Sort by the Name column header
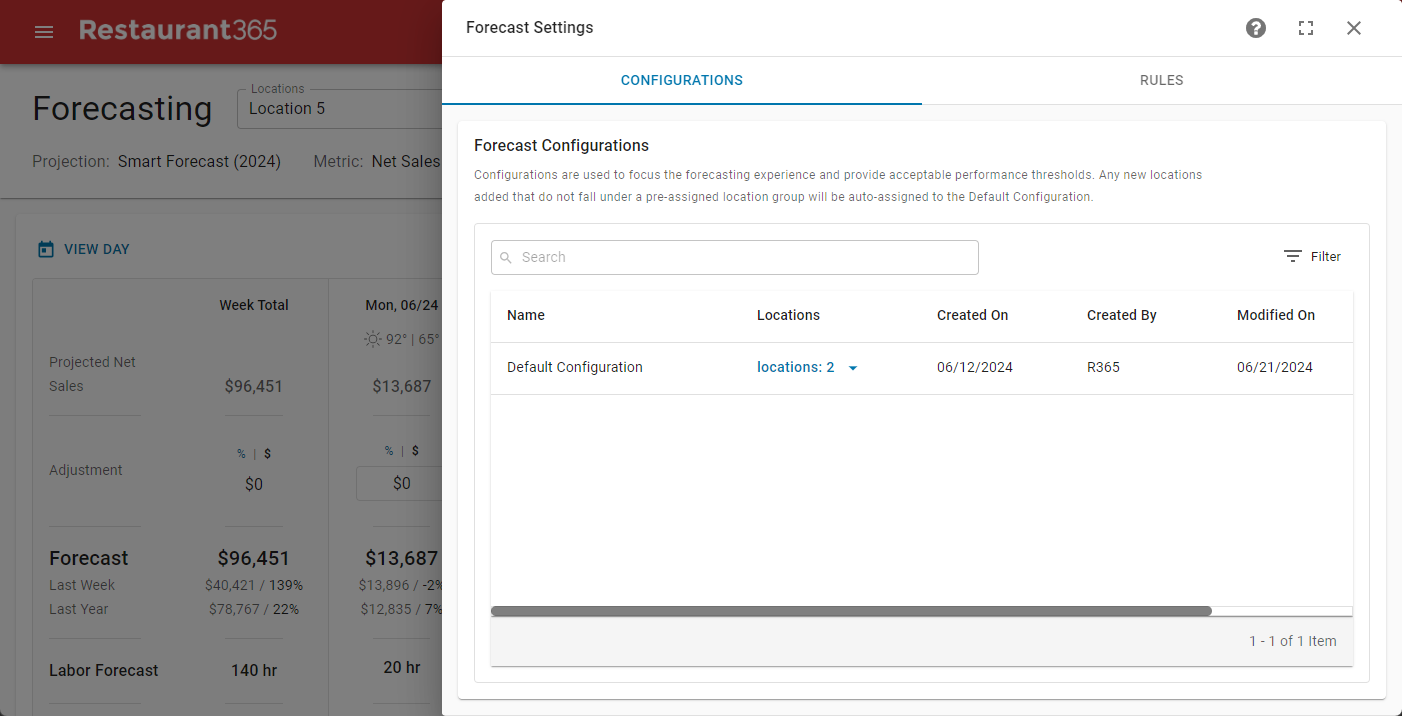 point(526,315)
